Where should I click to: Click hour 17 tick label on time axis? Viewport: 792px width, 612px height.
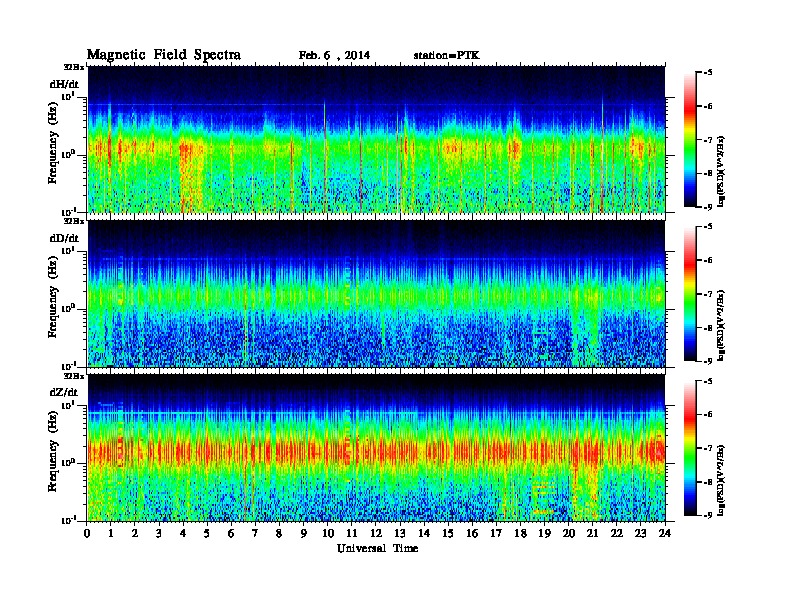point(496,533)
